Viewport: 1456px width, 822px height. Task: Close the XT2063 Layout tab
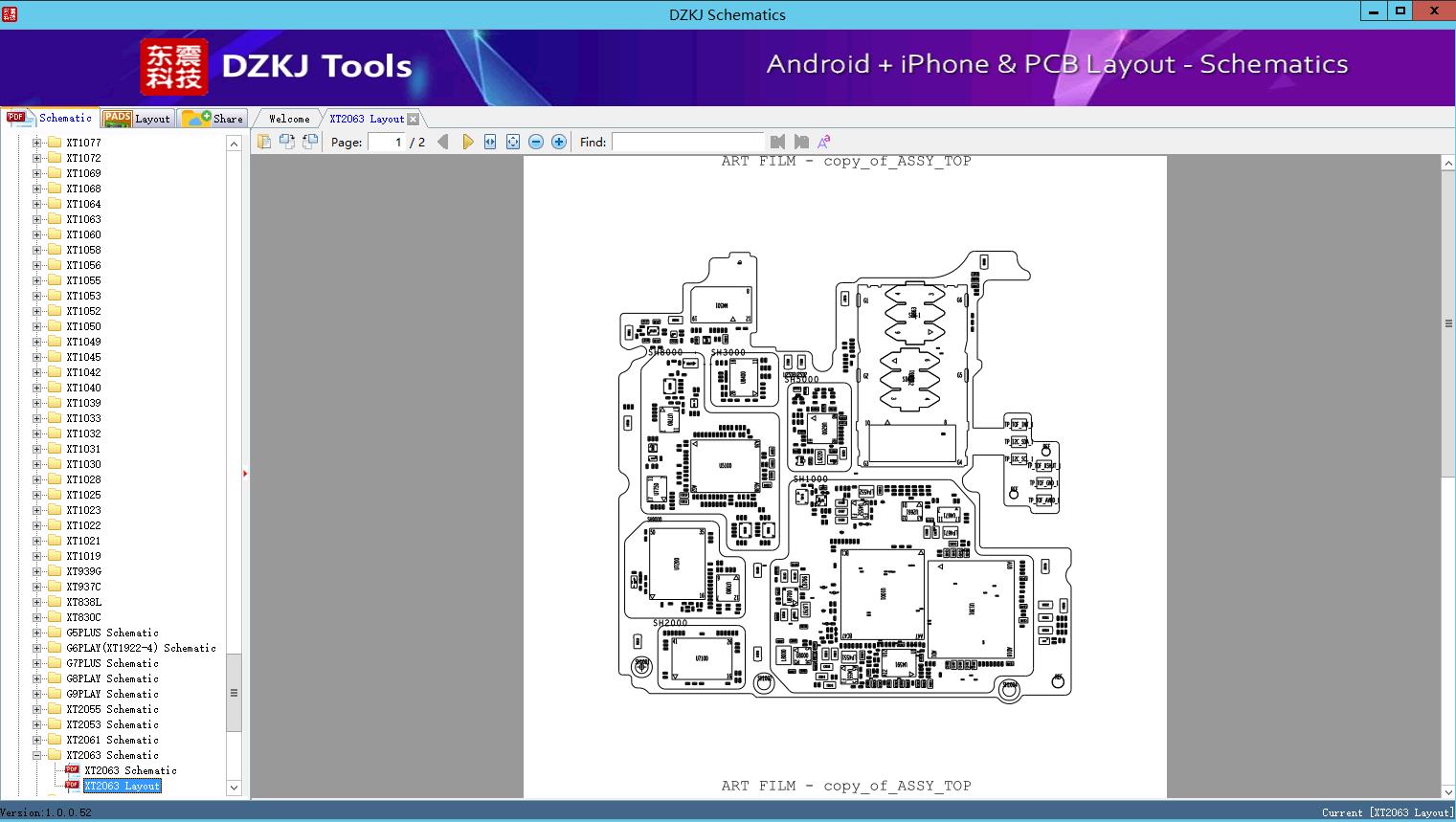pos(413,119)
